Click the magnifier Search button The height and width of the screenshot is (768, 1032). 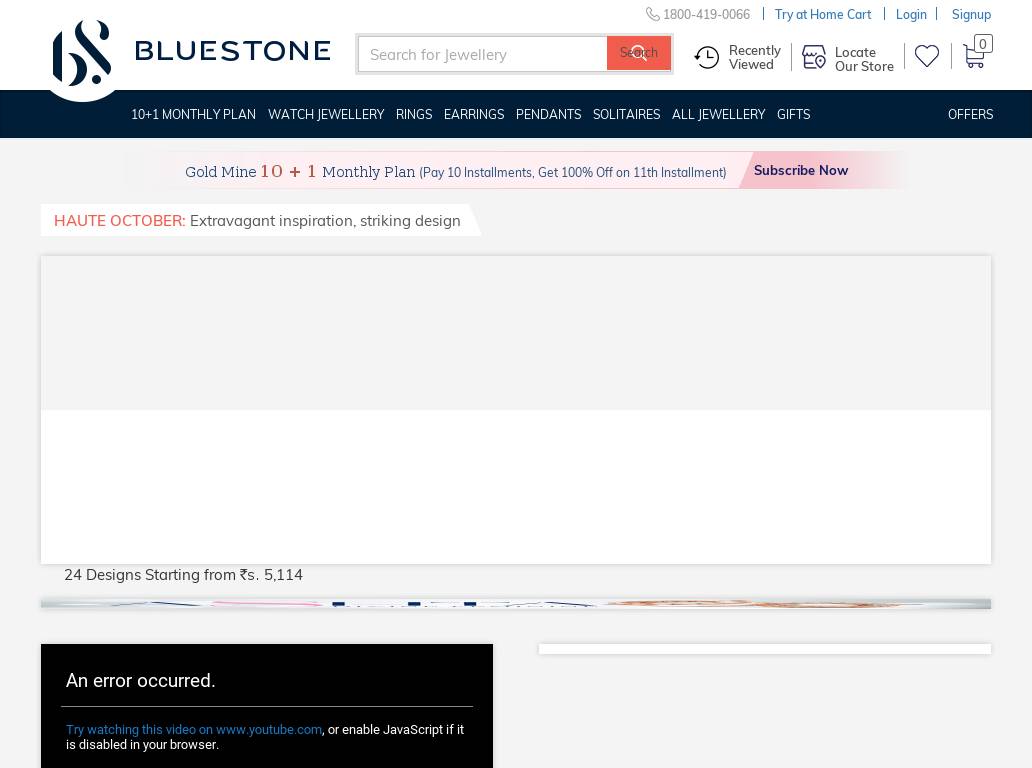(638, 54)
